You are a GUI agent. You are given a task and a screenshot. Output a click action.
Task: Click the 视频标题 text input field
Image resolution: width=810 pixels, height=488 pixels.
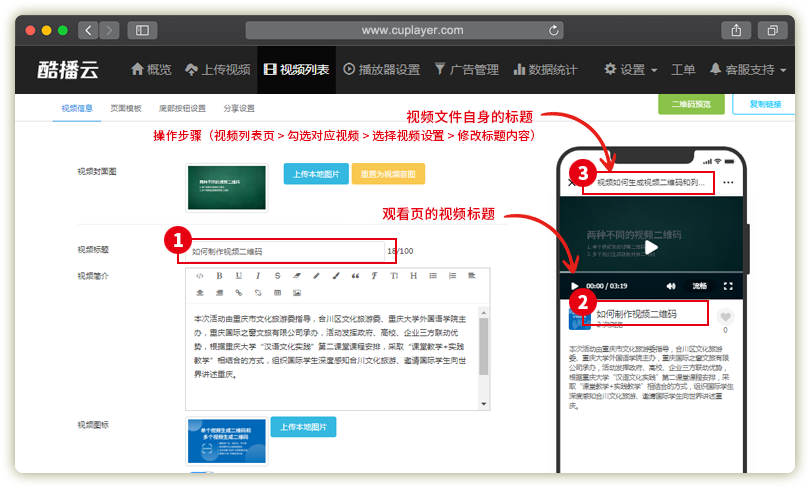tap(282, 251)
